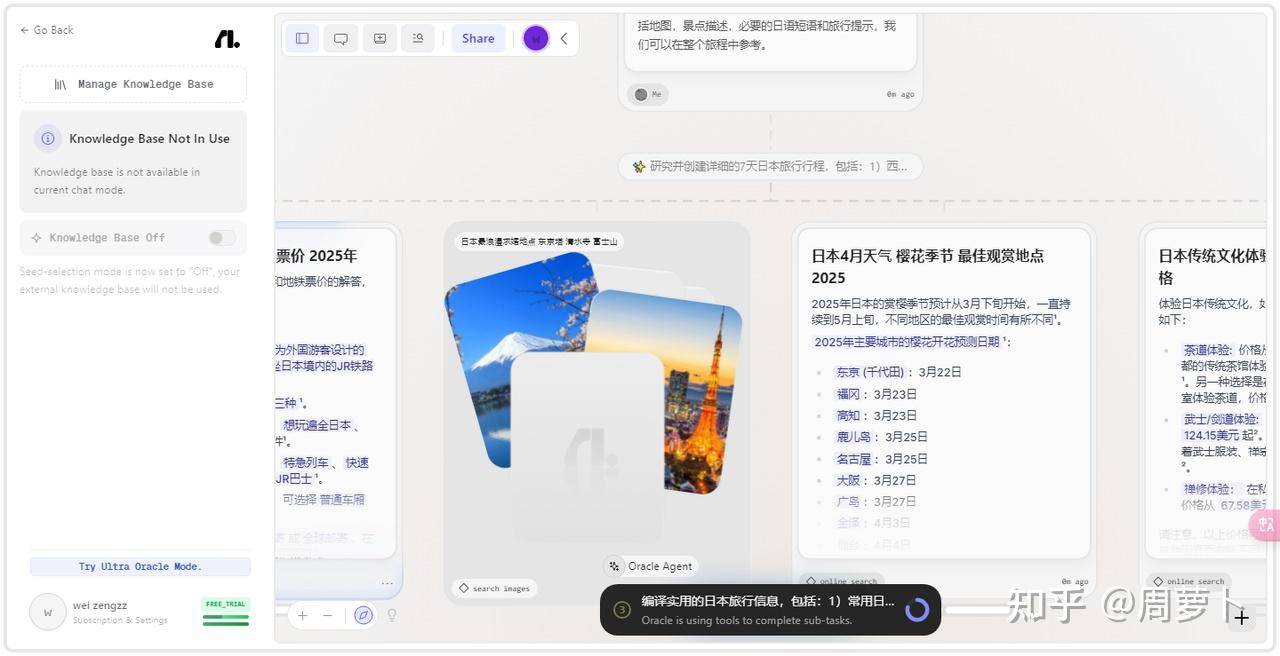Click the 茶道体验 highlighted term
The image size is (1280, 656).
(1208, 350)
